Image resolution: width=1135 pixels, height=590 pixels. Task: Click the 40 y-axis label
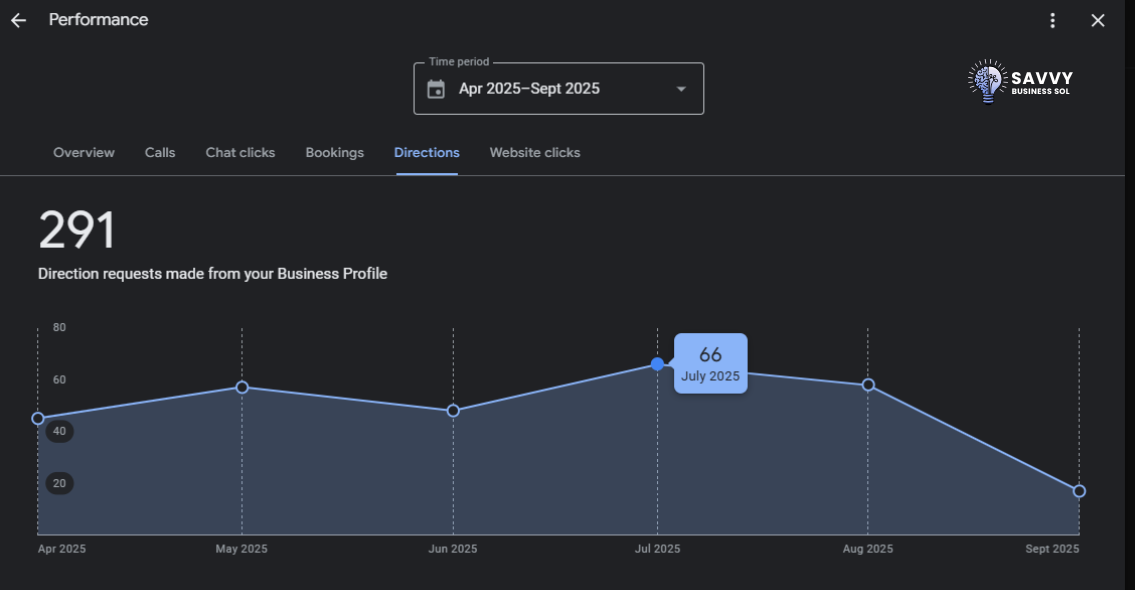59,431
